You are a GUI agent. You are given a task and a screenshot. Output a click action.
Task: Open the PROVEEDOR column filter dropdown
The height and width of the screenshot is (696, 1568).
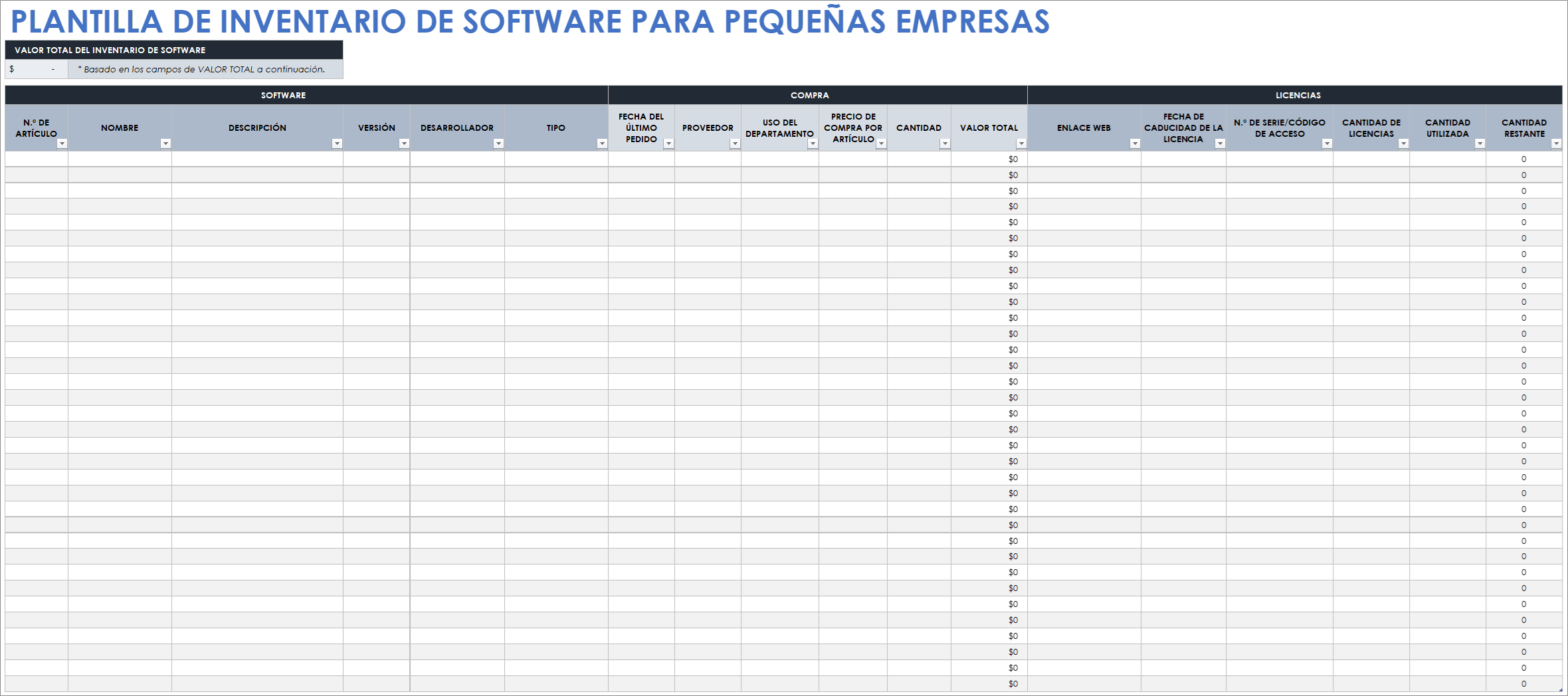tap(735, 144)
